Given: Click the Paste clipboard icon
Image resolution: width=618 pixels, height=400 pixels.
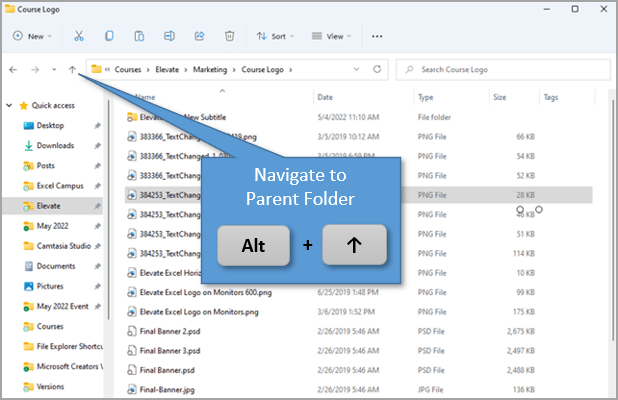Looking at the screenshot, I should coord(139,36).
